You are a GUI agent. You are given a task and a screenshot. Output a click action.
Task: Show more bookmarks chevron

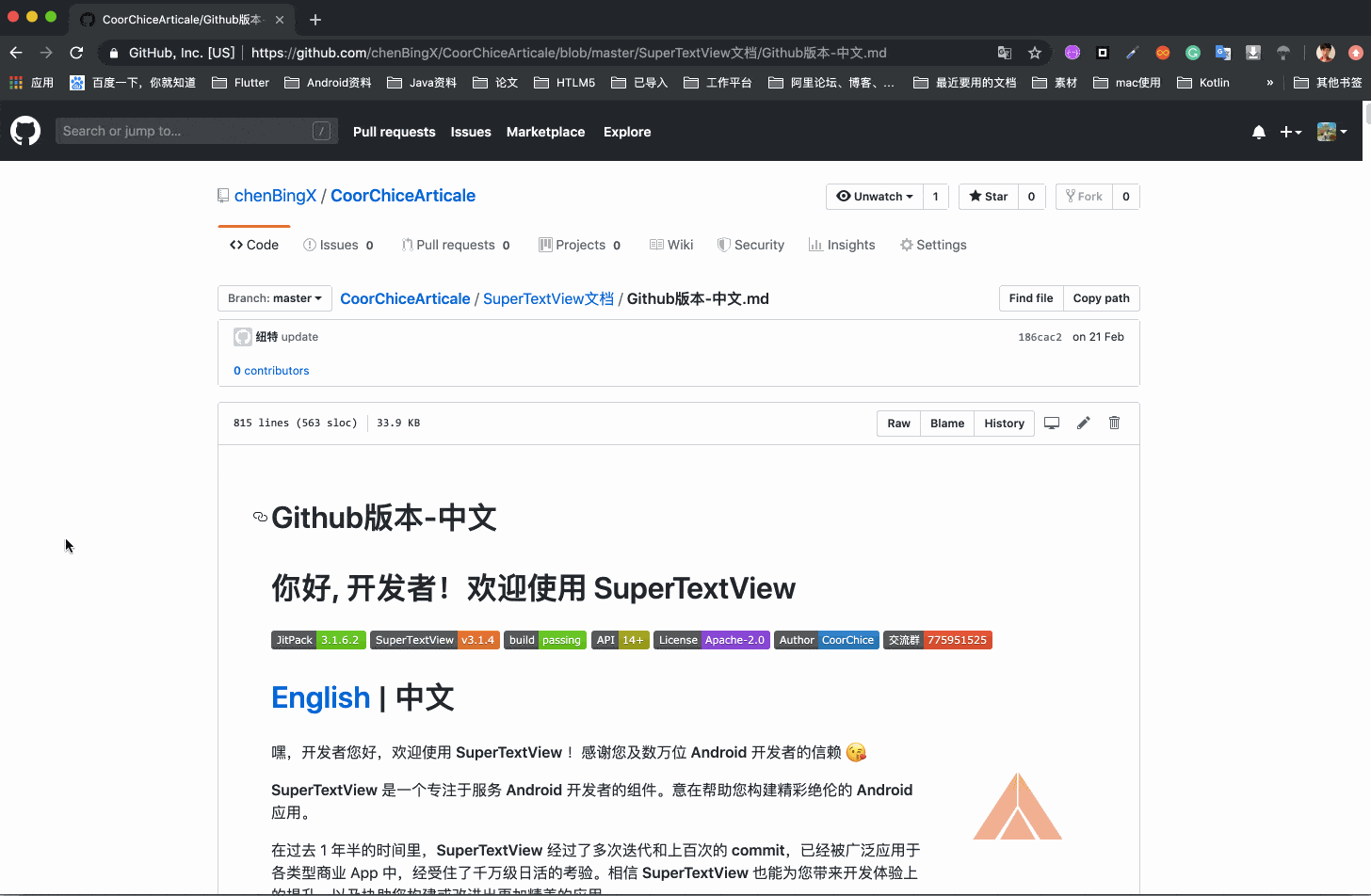point(1270,83)
